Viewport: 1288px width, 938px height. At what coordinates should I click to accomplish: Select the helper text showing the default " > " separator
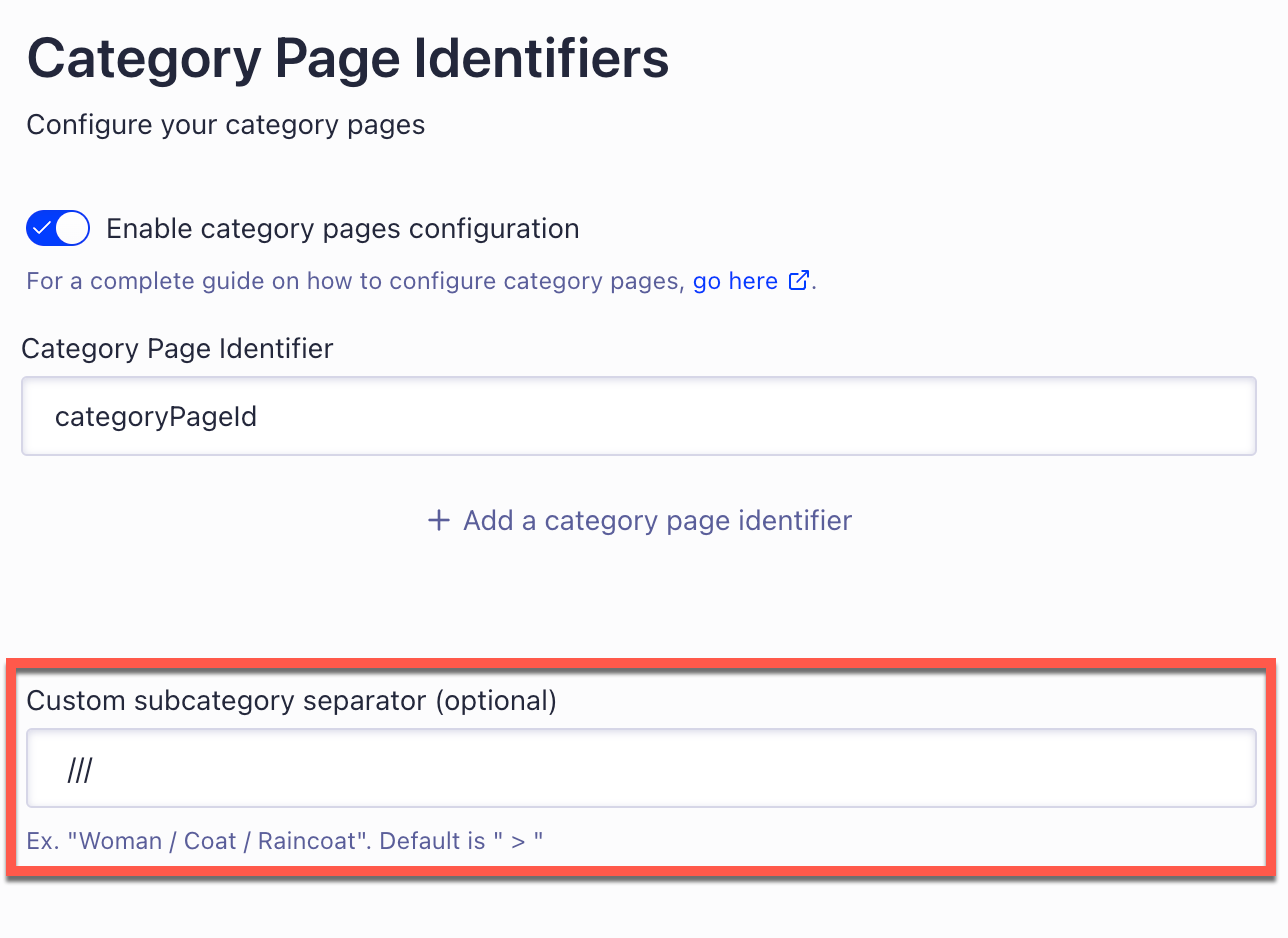click(285, 840)
